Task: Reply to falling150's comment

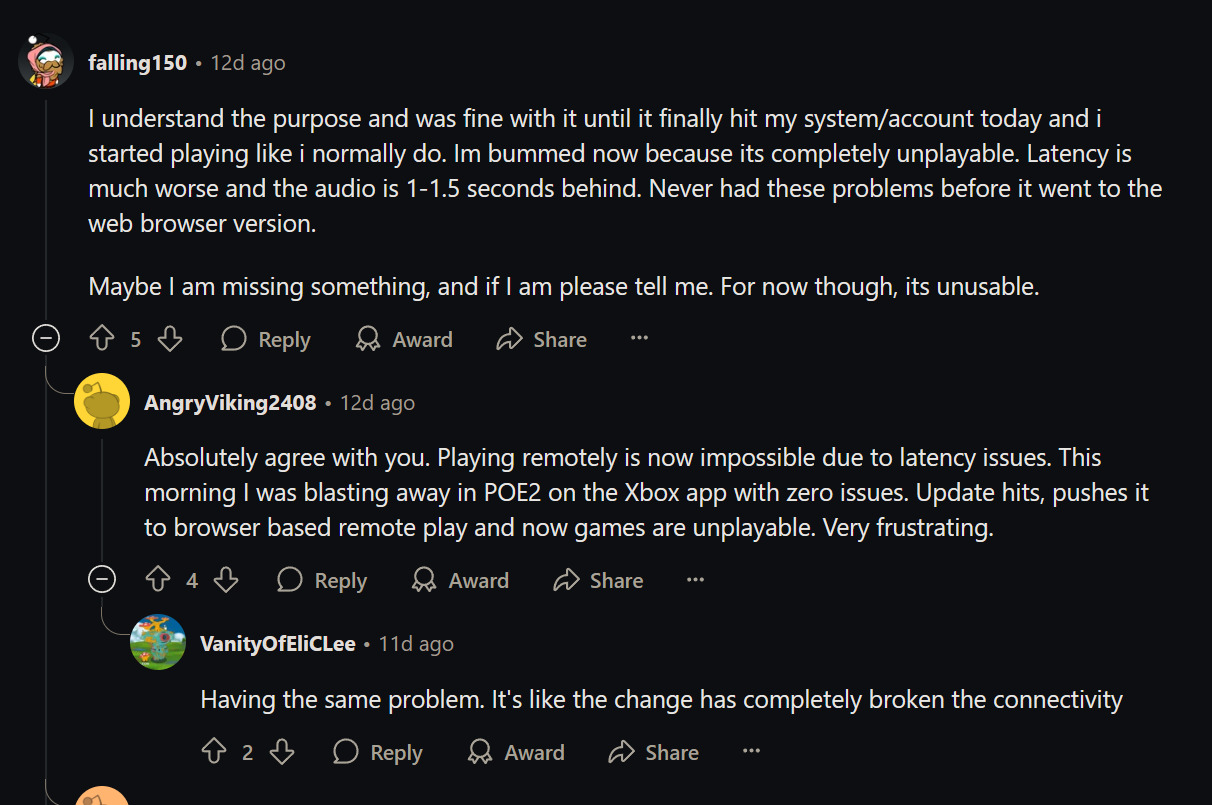Action: pos(266,340)
